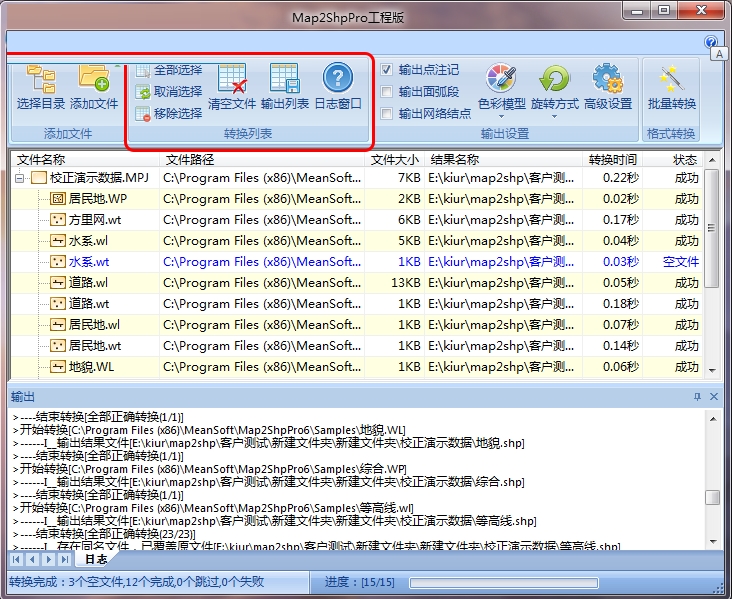Image resolution: width=736 pixels, height=599 pixels.
Task: Sort by the 转换时间 column header
Action: (612, 160)
